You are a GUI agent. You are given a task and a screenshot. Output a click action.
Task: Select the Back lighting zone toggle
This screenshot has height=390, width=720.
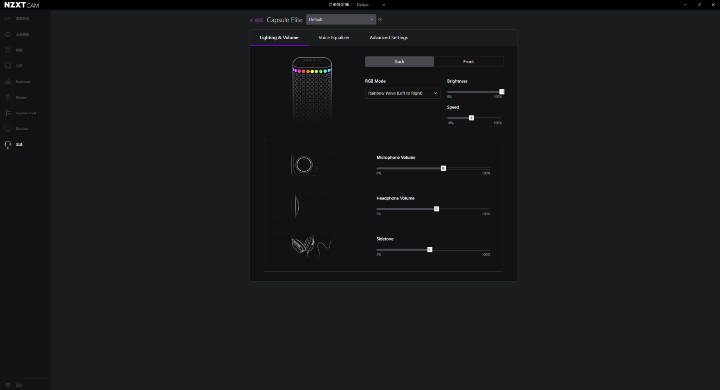tap(399, 62)
